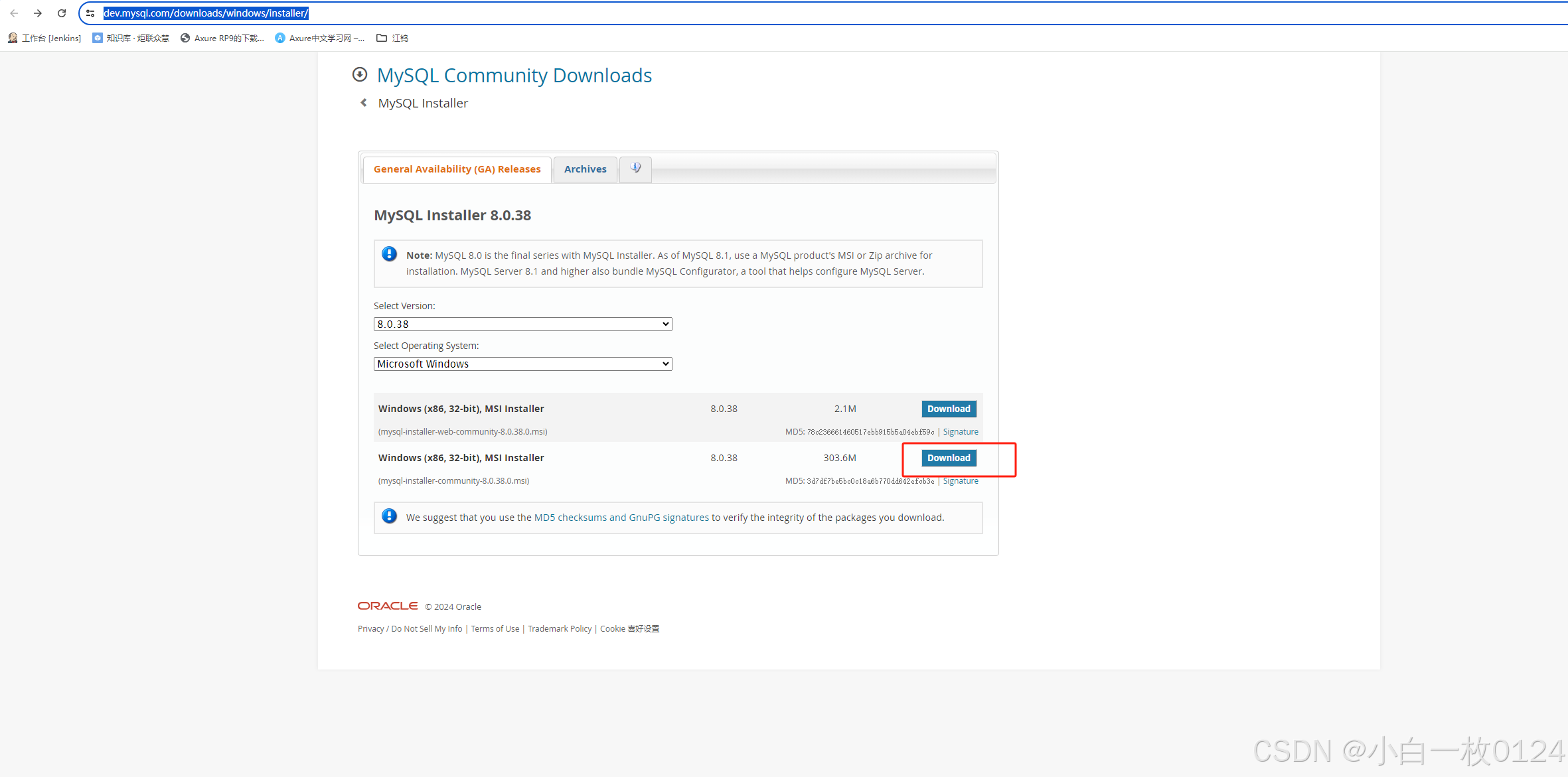Image resolution: width=1568 pixels, height=777 pixels.
Task: Click the back chevron beside MySQL Installer
Action: 363,102
